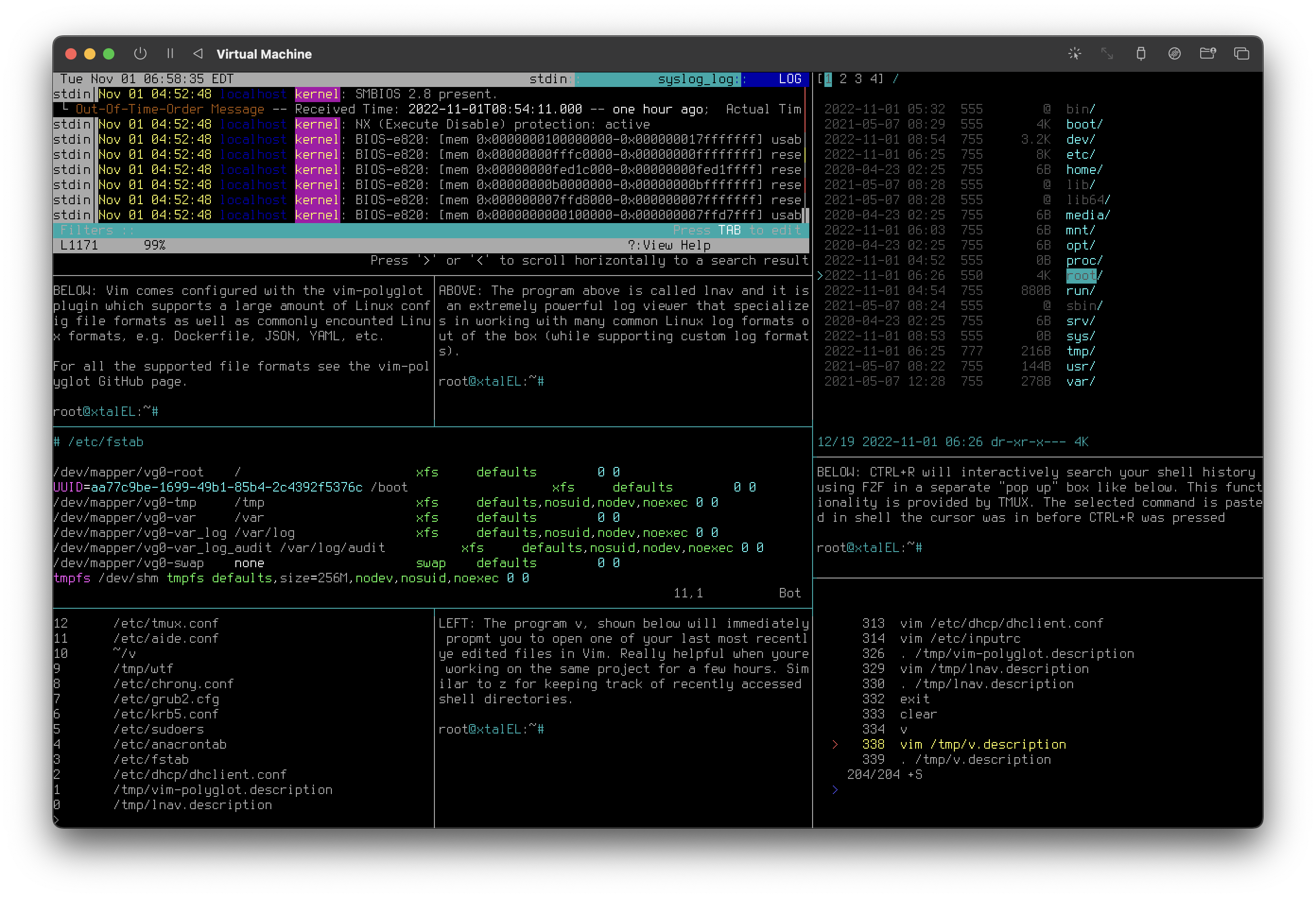Select /tmp/lnav.description in recent files list
The image size is (1316, 898).
coord(192,805)
